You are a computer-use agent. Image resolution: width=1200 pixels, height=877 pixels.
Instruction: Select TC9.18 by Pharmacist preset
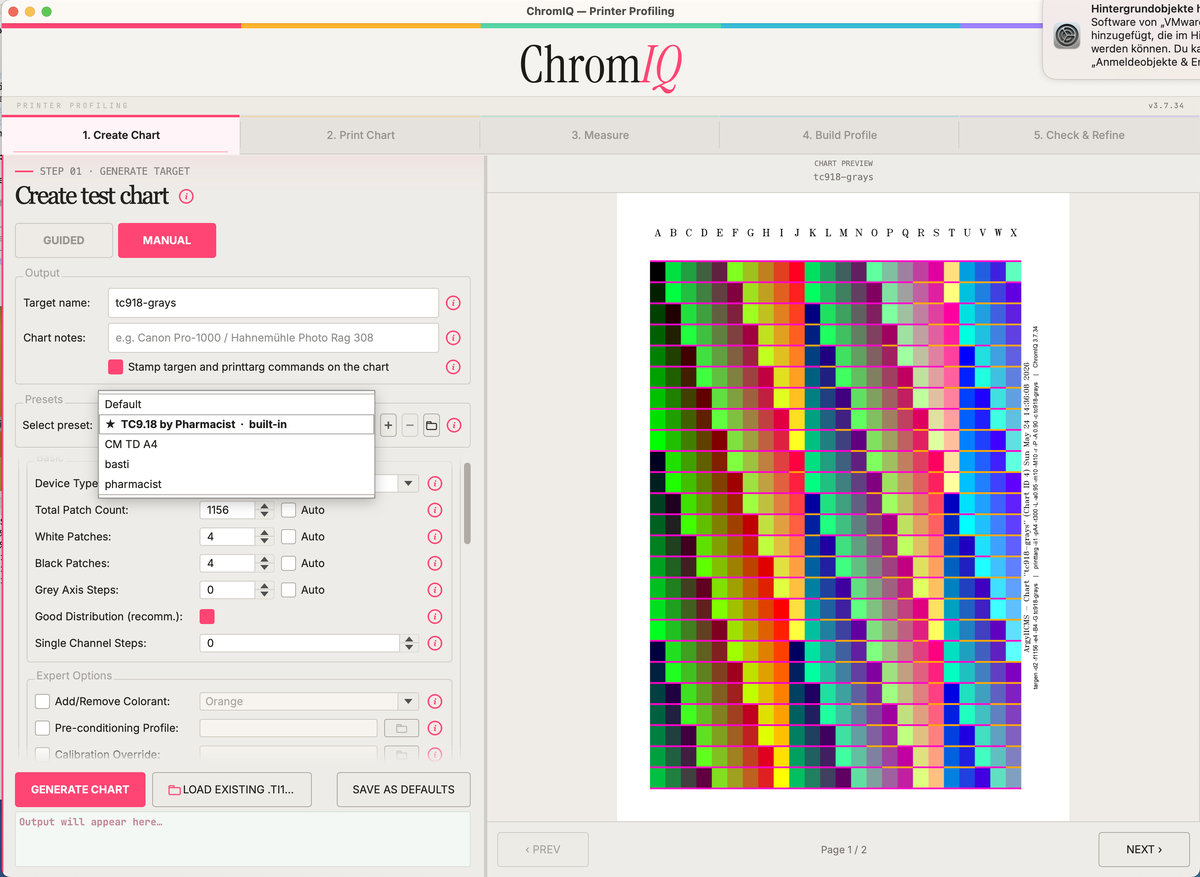236,424
